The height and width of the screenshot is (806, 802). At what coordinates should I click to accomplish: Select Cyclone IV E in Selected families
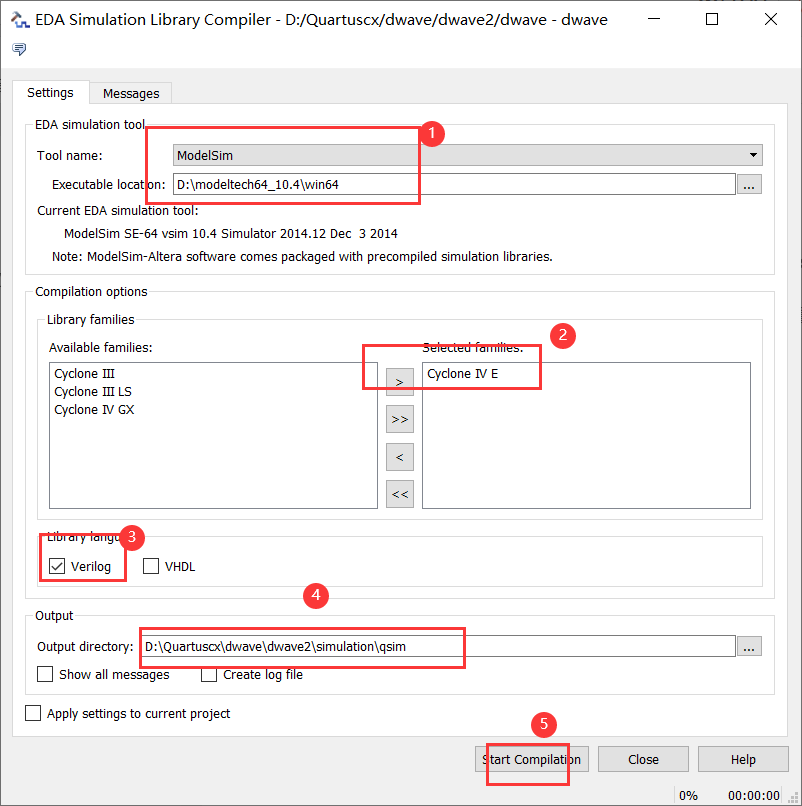[463, 374]
